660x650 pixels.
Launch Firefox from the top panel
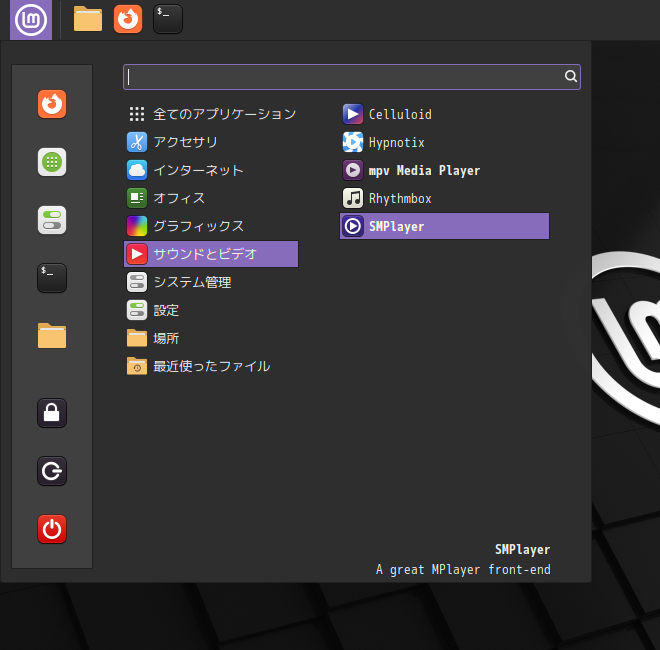point(128,19)
